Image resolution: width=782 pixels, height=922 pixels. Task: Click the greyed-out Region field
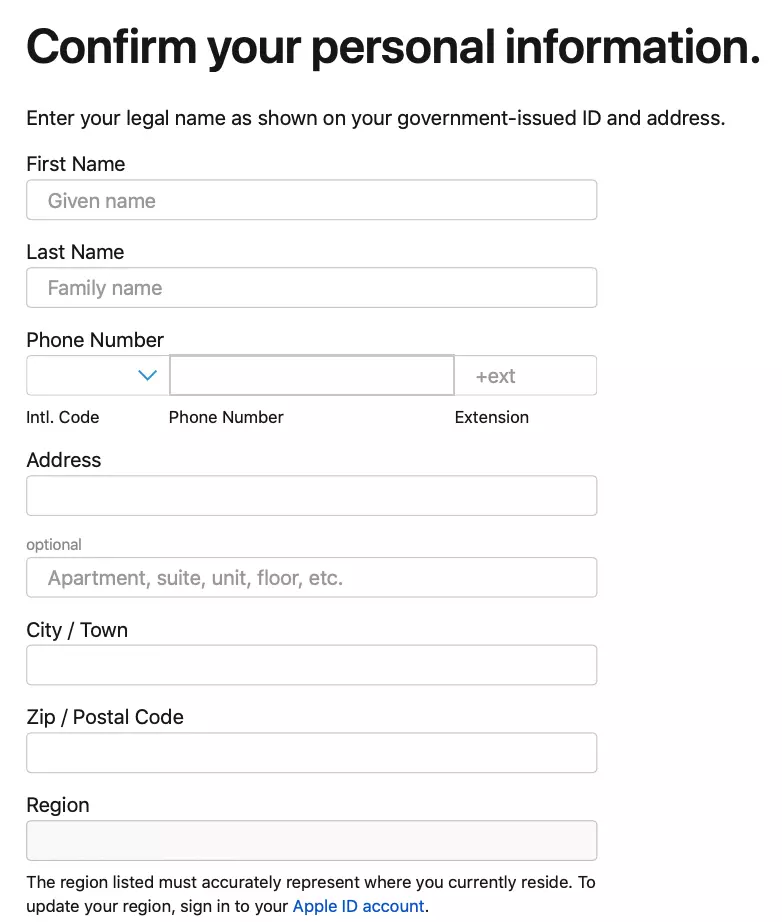pos(312,840)
